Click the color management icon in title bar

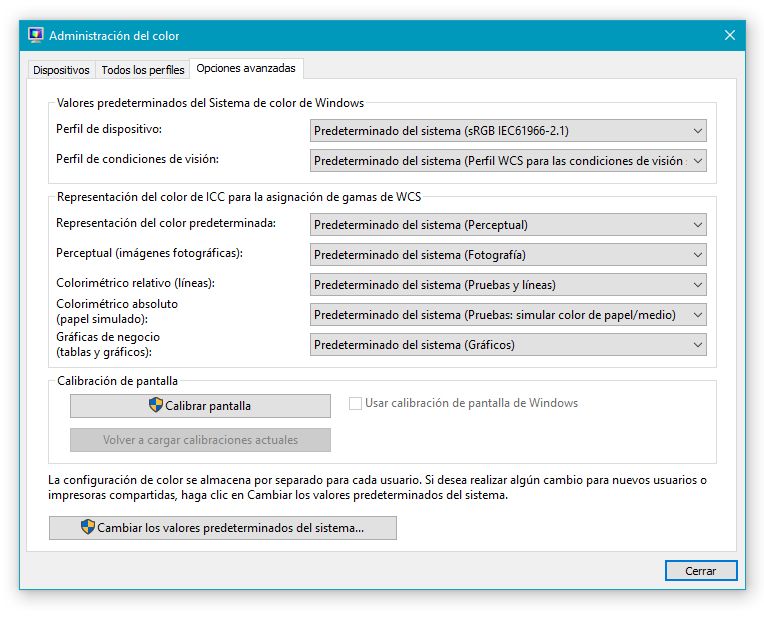(x=36, y=35)
